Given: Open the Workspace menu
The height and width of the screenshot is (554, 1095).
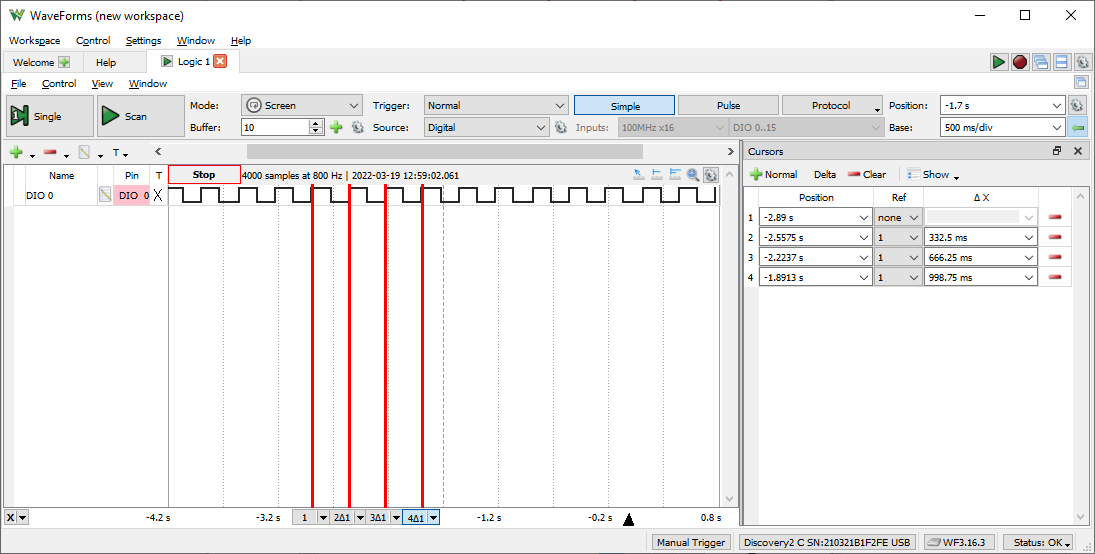Looking at the screenshot, I should point(34,41).
